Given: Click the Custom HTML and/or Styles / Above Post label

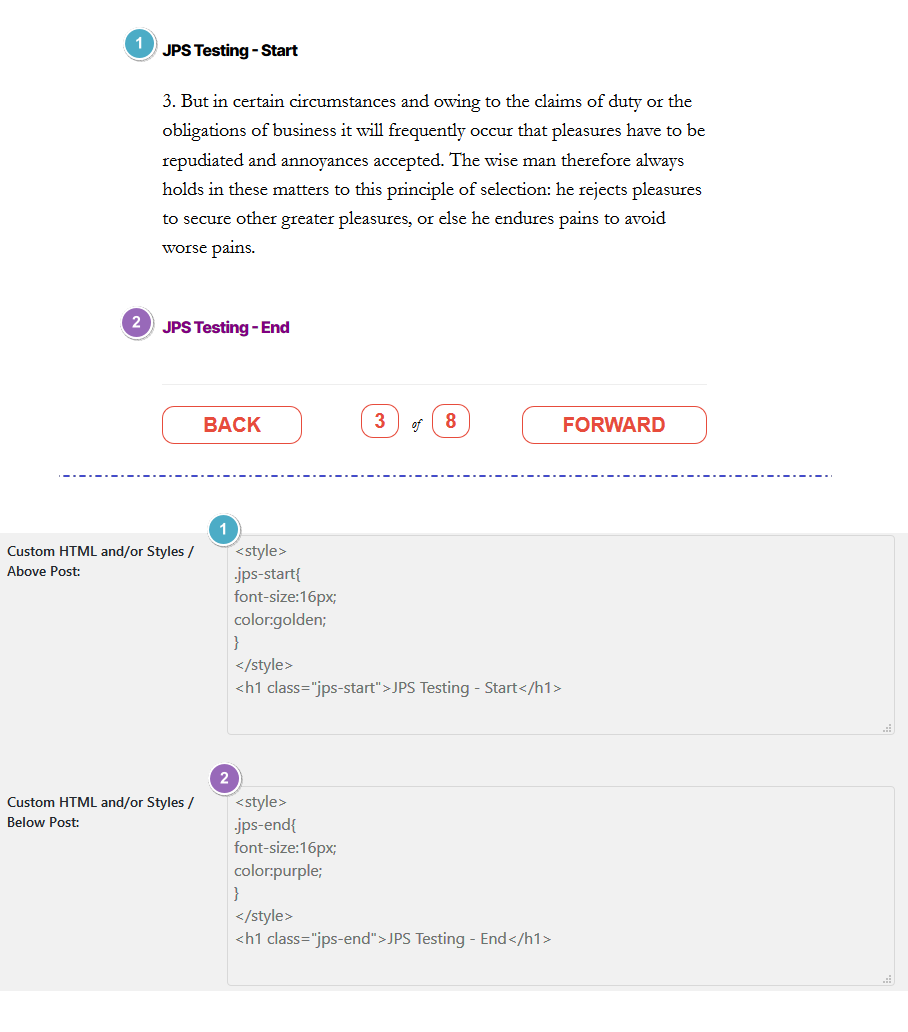Looking at the screenshot, I should [100, 561].
